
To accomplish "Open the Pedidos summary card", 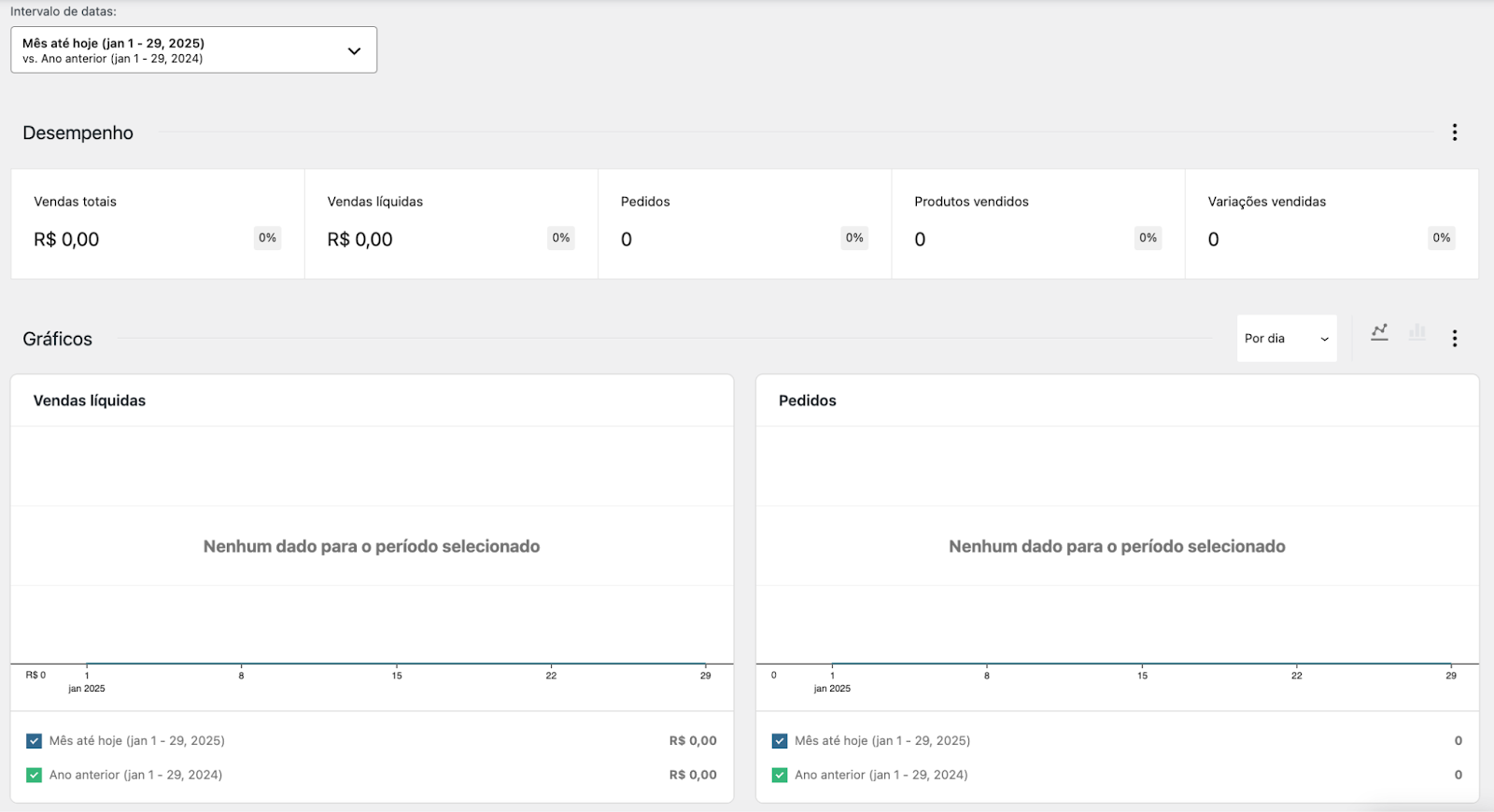I will click(x=745, y=224).
